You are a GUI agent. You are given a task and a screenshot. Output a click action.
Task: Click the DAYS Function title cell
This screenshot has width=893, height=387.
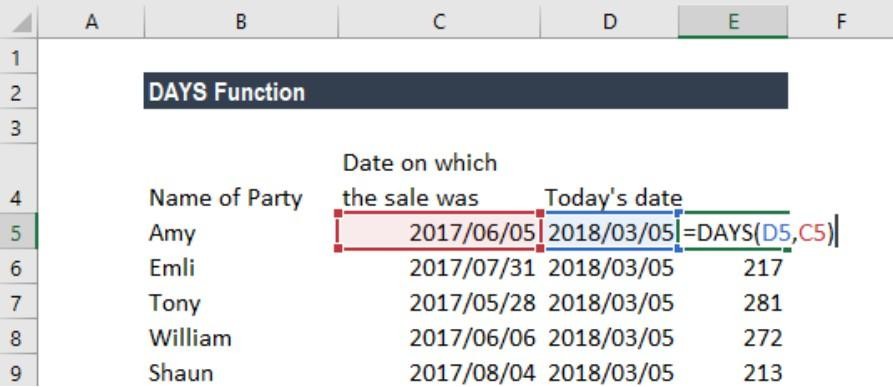[x=466, y=91]
